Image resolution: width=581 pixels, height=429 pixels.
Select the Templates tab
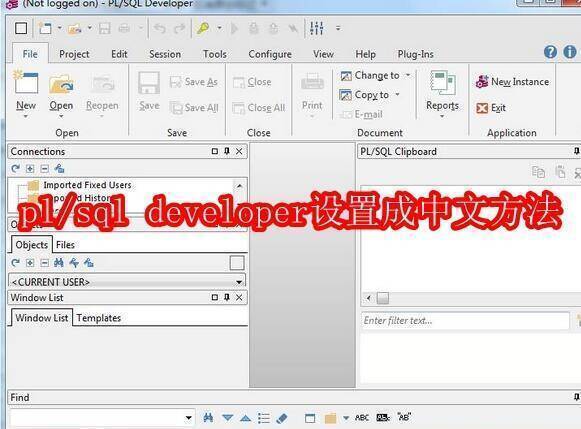click(x=99, y=318)
